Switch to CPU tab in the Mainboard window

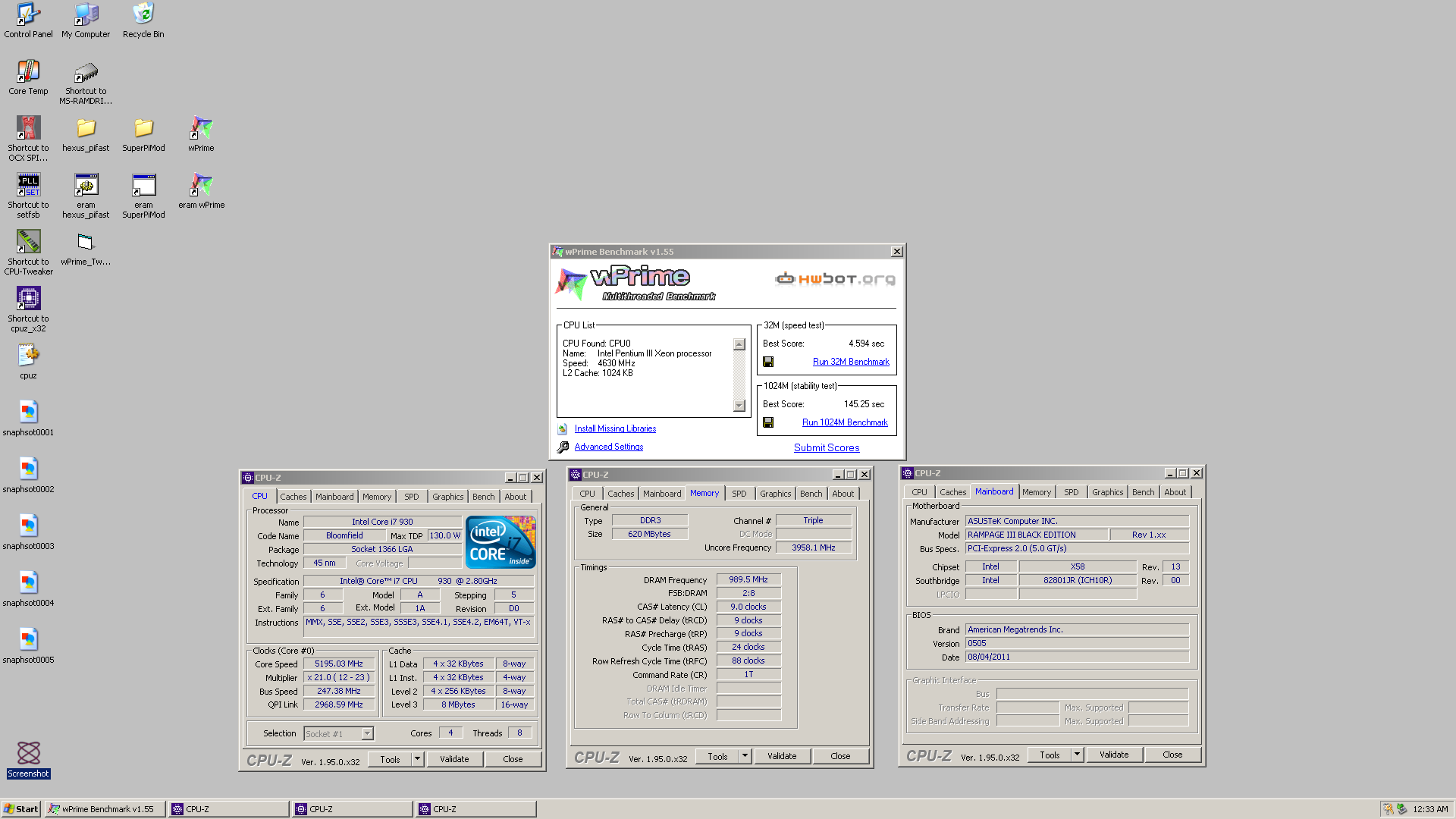point(919,492)
